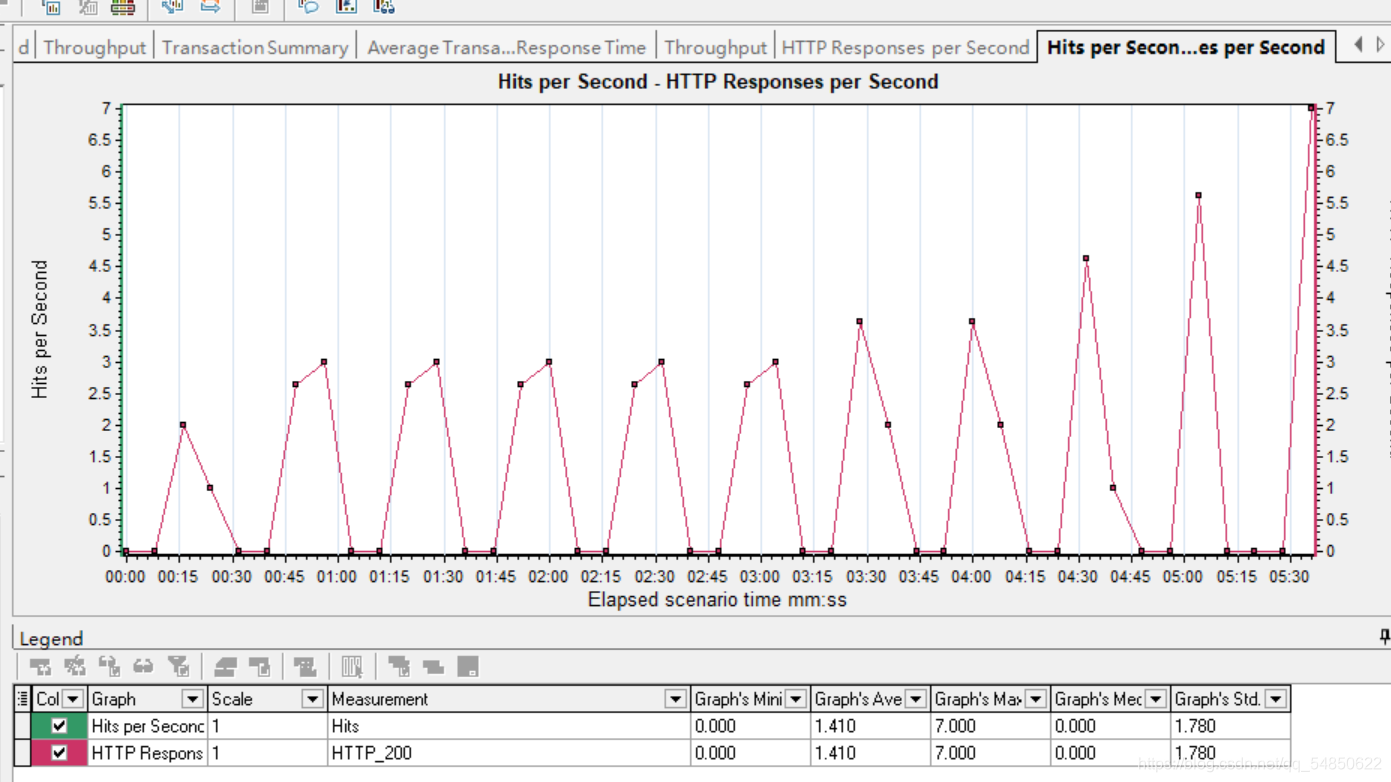The image size is (1391, 782).
Task: Click the peak data point at value 7
Action: [x=1311, y=107]
